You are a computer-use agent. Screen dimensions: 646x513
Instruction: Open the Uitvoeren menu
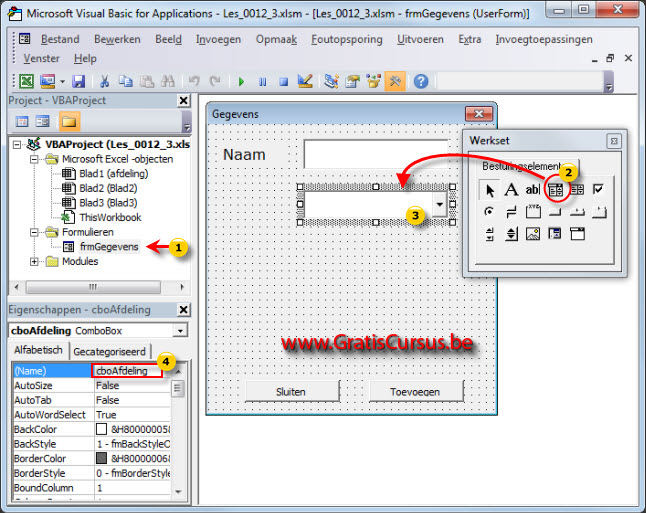click(420, 39)
